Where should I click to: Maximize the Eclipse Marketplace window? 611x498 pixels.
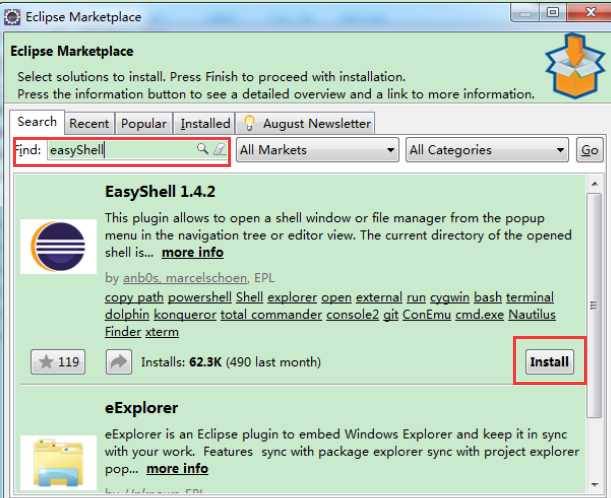tap(553, 12)
